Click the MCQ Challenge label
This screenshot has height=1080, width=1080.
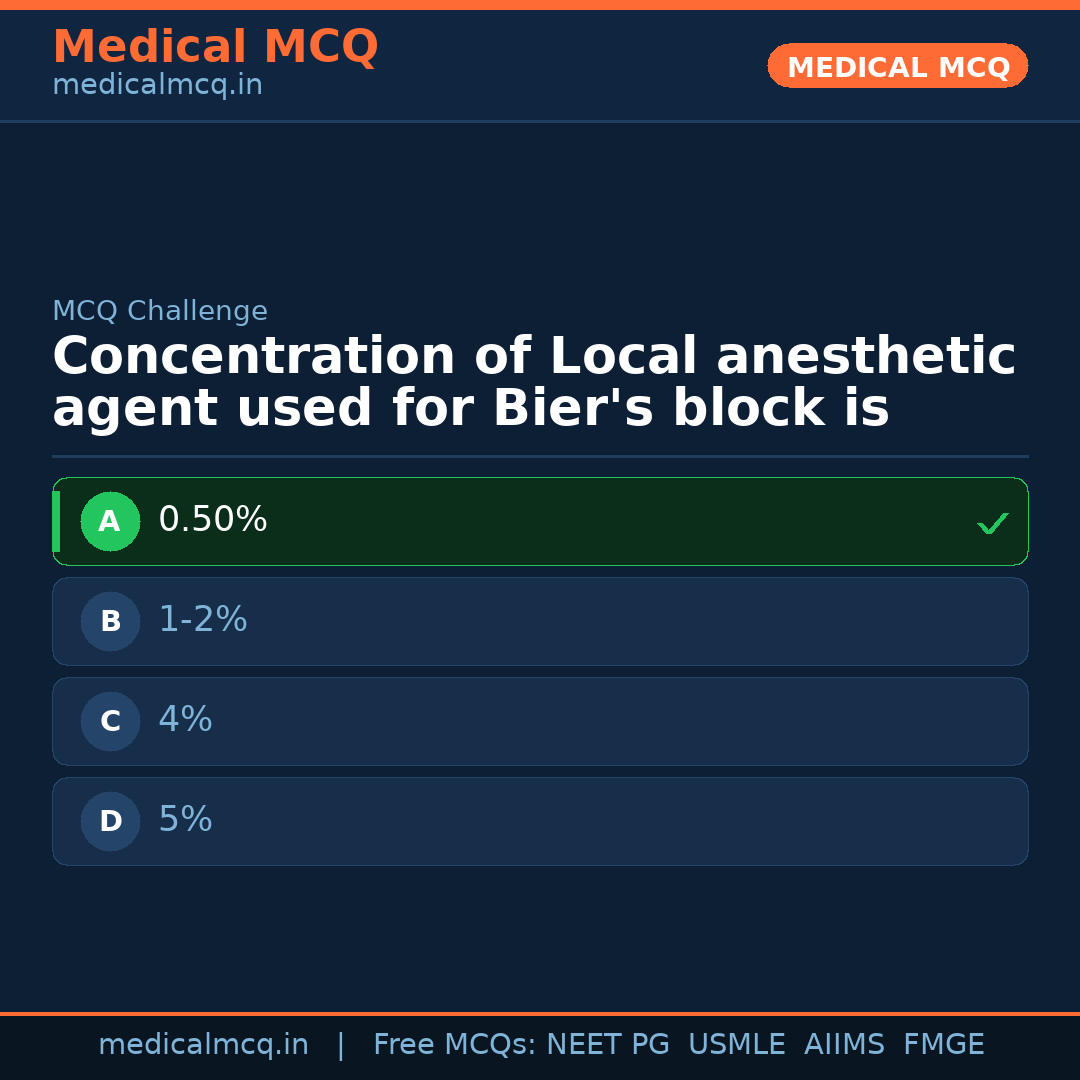point(160,312)
